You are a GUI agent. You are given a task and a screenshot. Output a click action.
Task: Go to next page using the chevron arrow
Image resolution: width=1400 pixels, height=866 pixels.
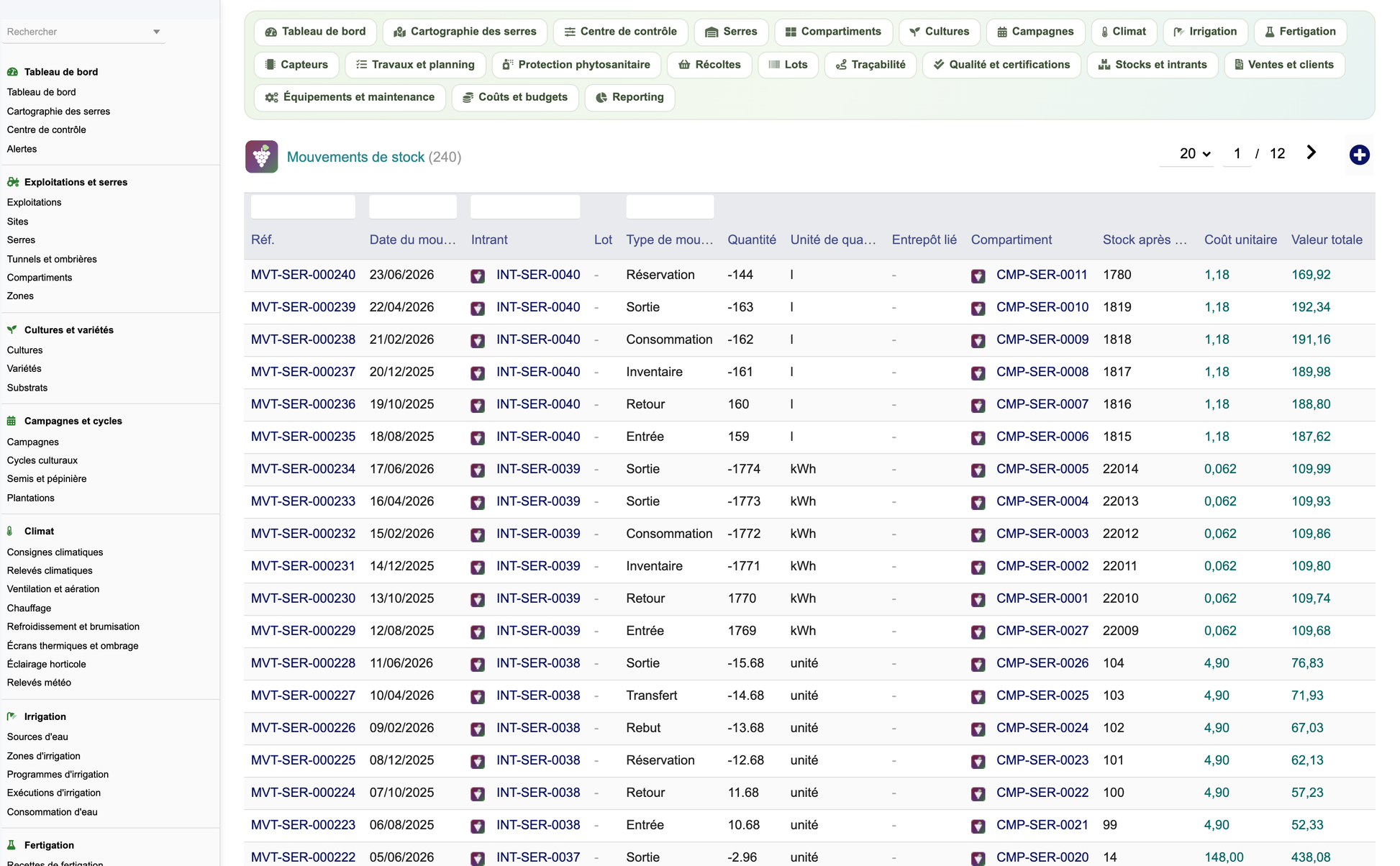tap(1311, 152)
